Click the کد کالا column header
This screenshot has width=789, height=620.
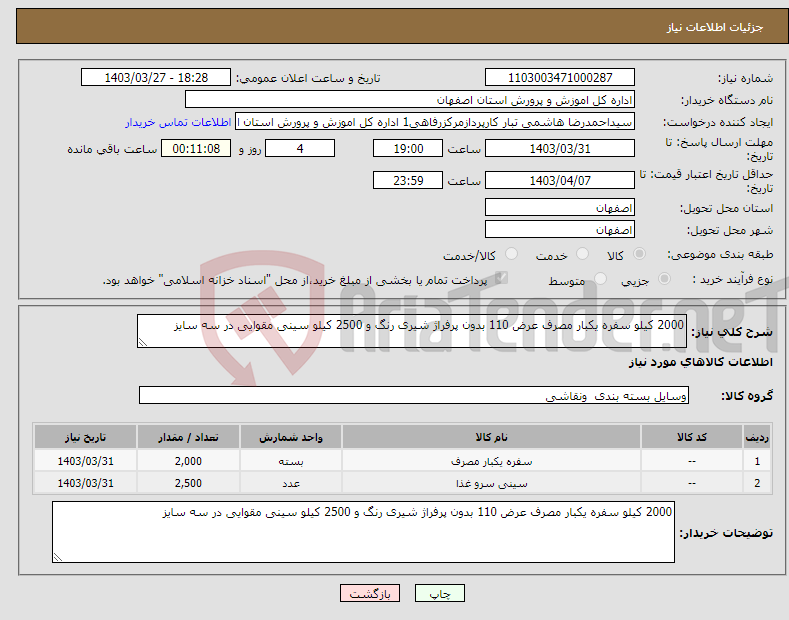(692, 437)
